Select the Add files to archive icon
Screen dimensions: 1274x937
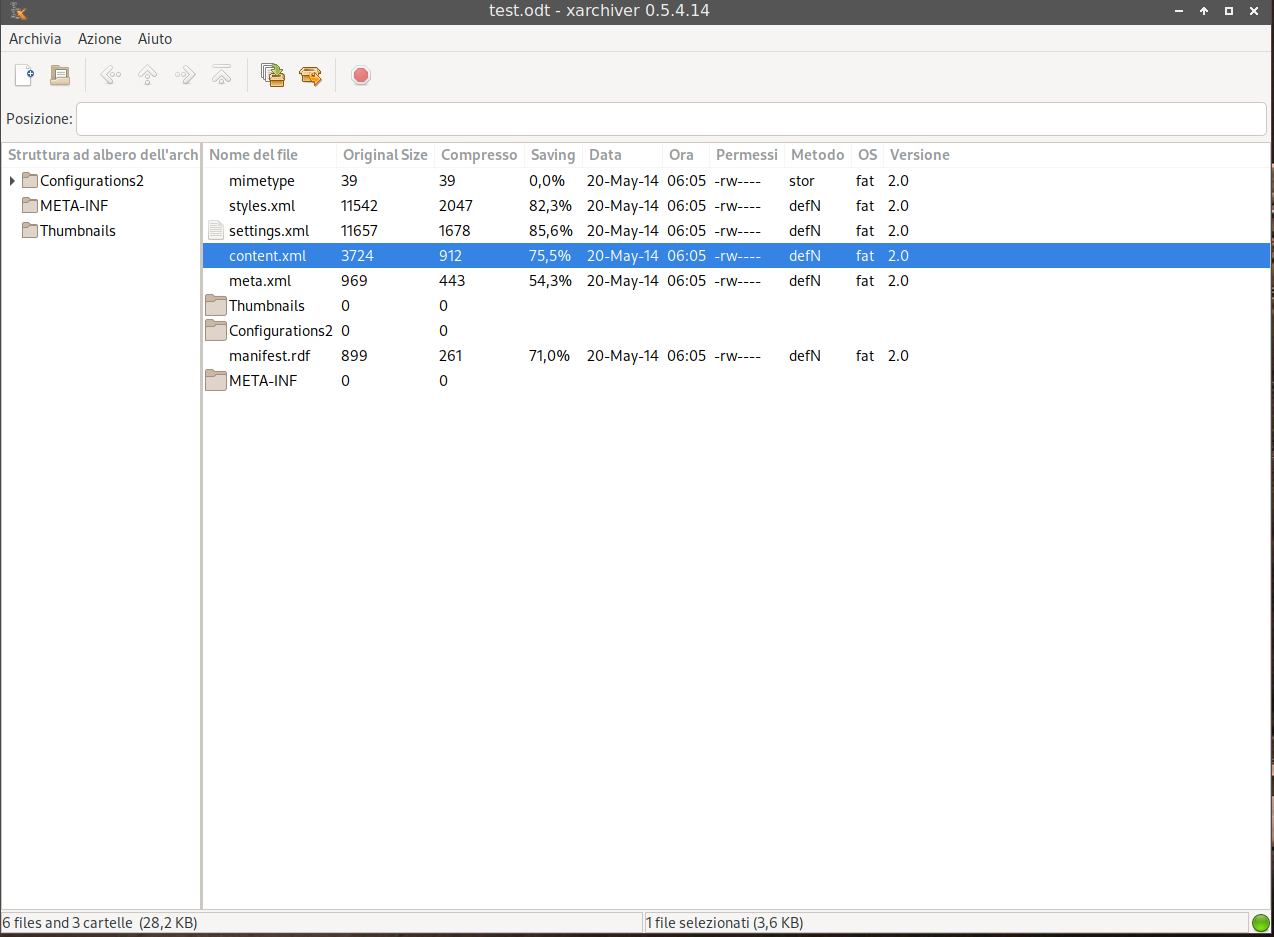273,75
